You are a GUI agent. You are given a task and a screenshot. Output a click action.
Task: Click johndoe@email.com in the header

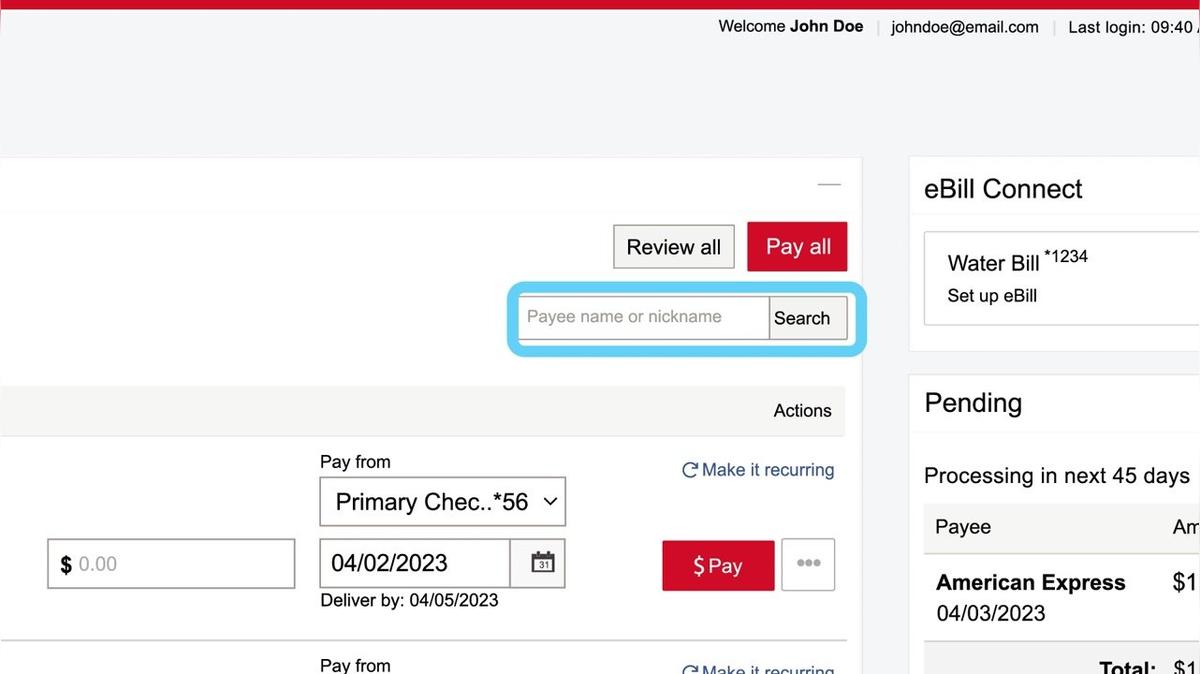(965, 27)
